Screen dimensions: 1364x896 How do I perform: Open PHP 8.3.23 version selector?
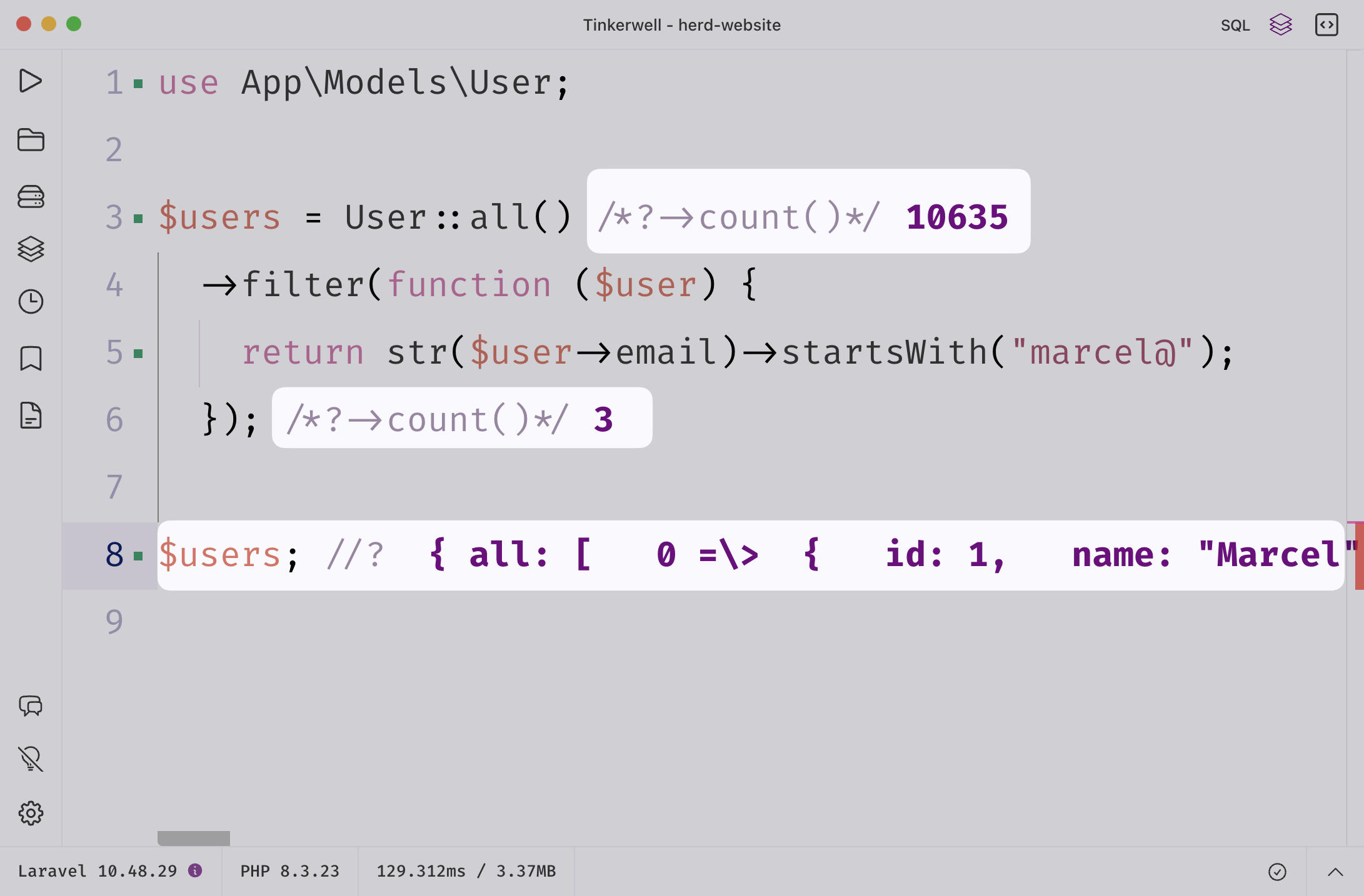pyautogui.click(x=289, y=871)
